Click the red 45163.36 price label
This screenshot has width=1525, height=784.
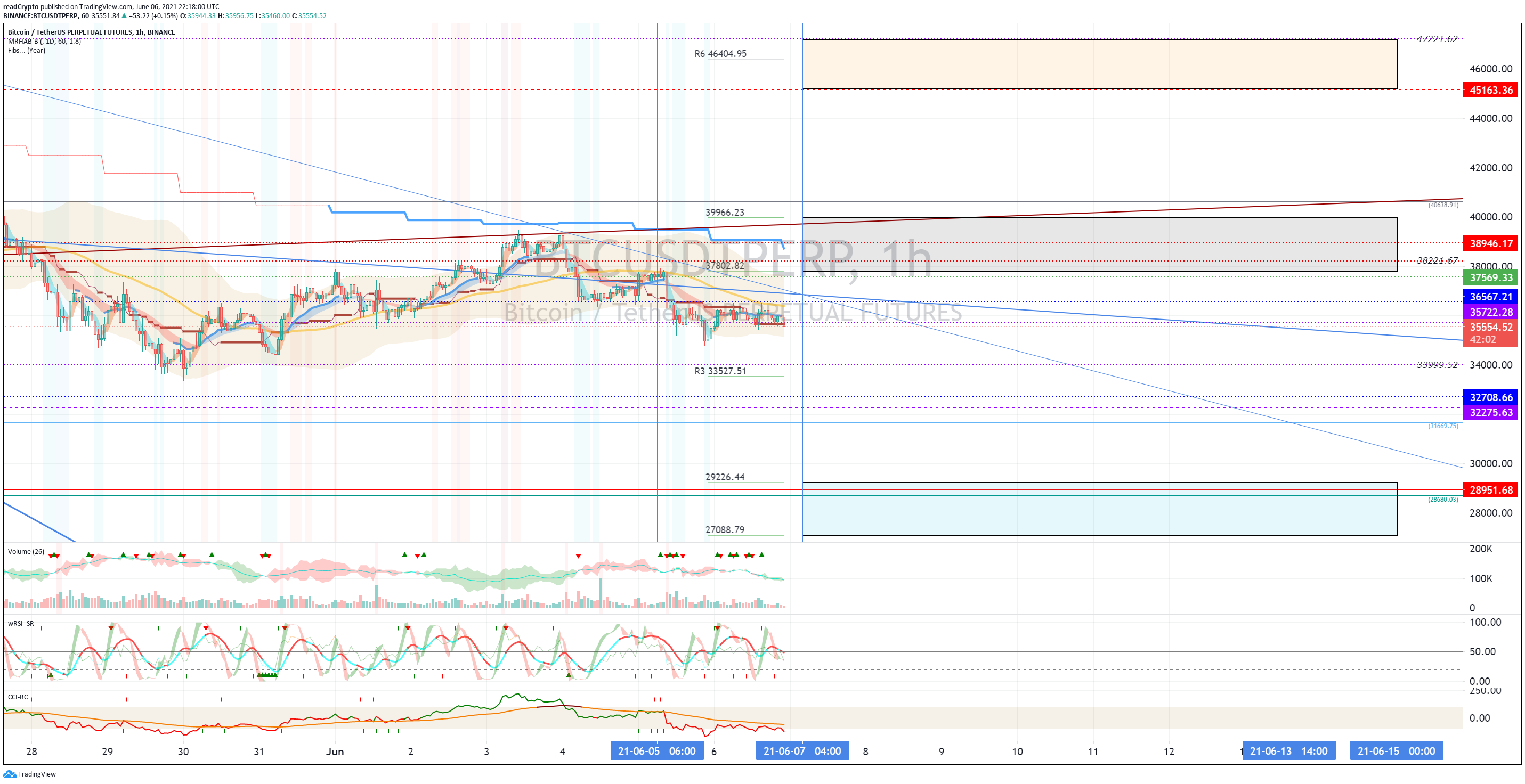[x=1490, y=90]
